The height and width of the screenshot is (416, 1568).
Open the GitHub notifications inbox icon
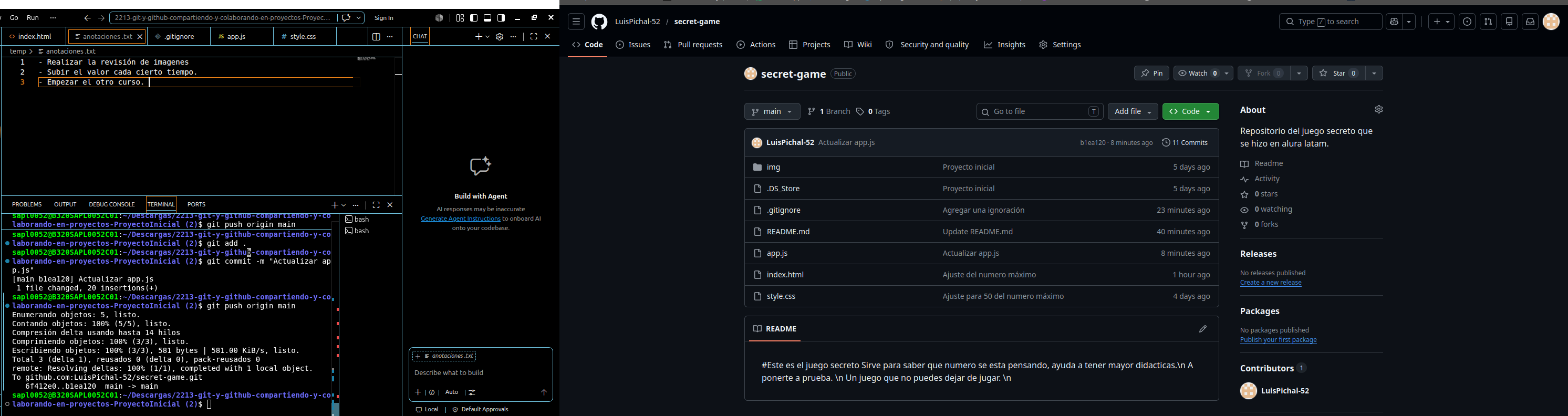(1530, 22)
